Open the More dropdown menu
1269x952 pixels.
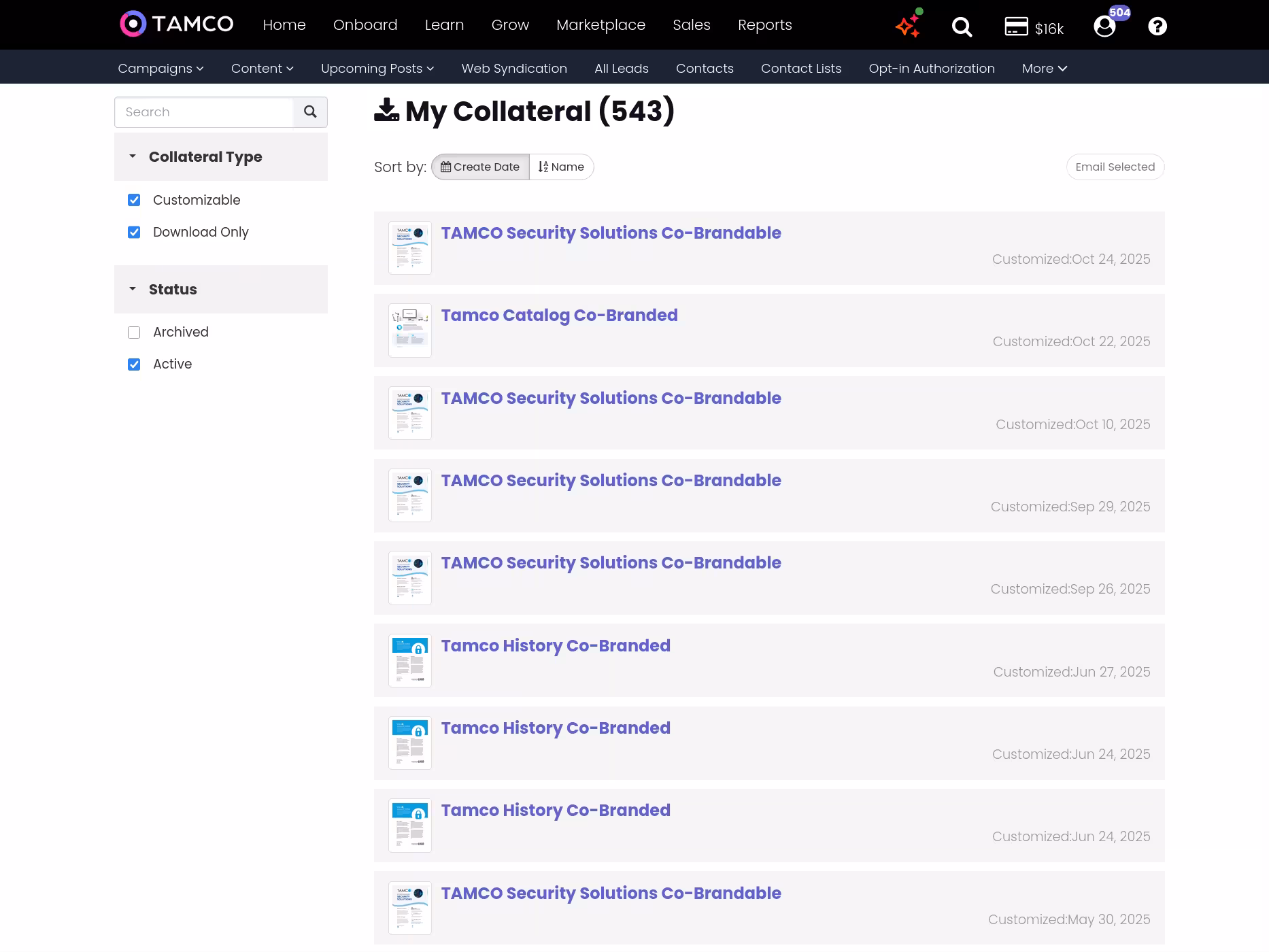[1044, 69]
